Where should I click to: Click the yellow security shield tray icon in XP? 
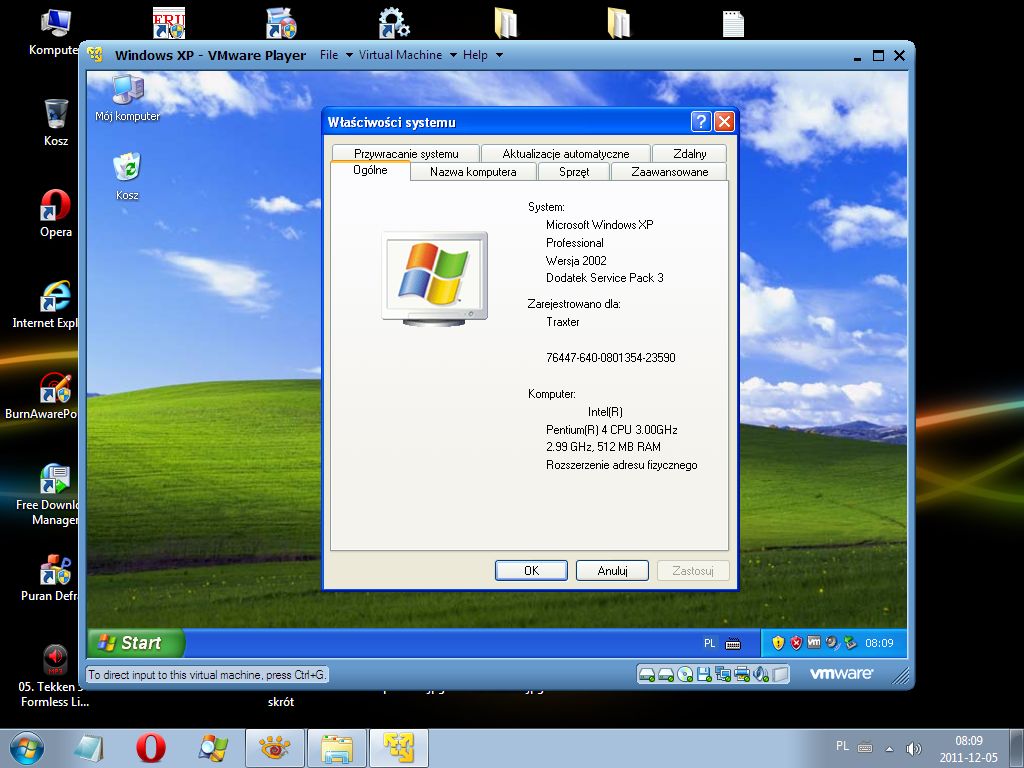pos(778,643)
